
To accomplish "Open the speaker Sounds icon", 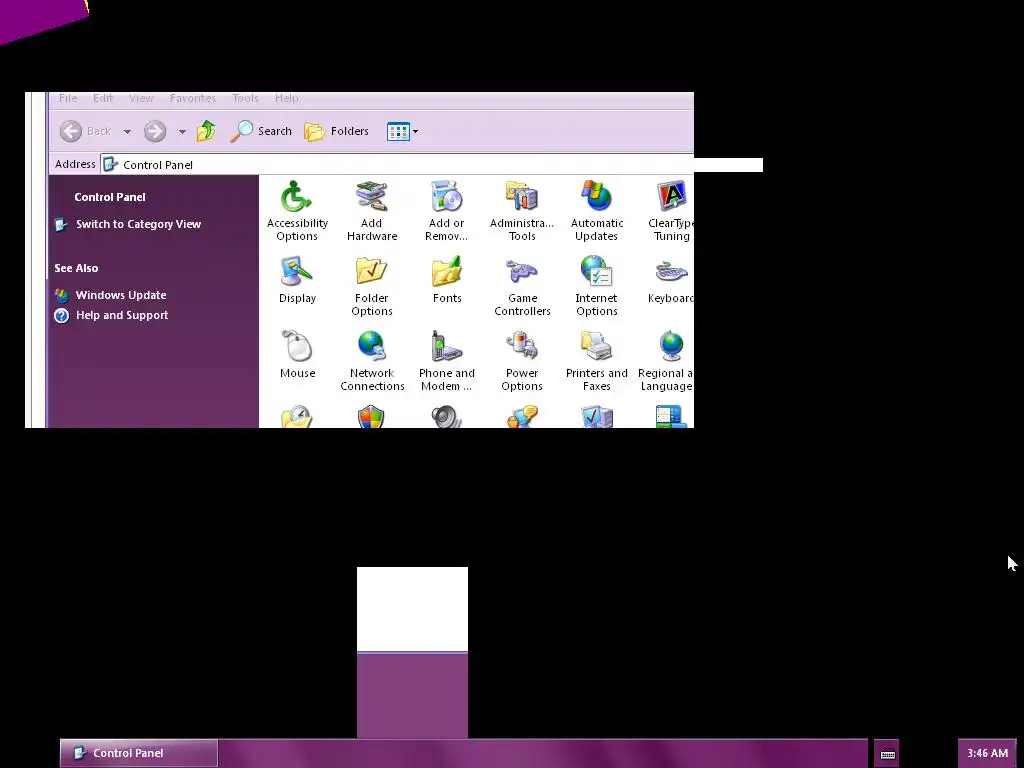I will click(x=447, y=416).
